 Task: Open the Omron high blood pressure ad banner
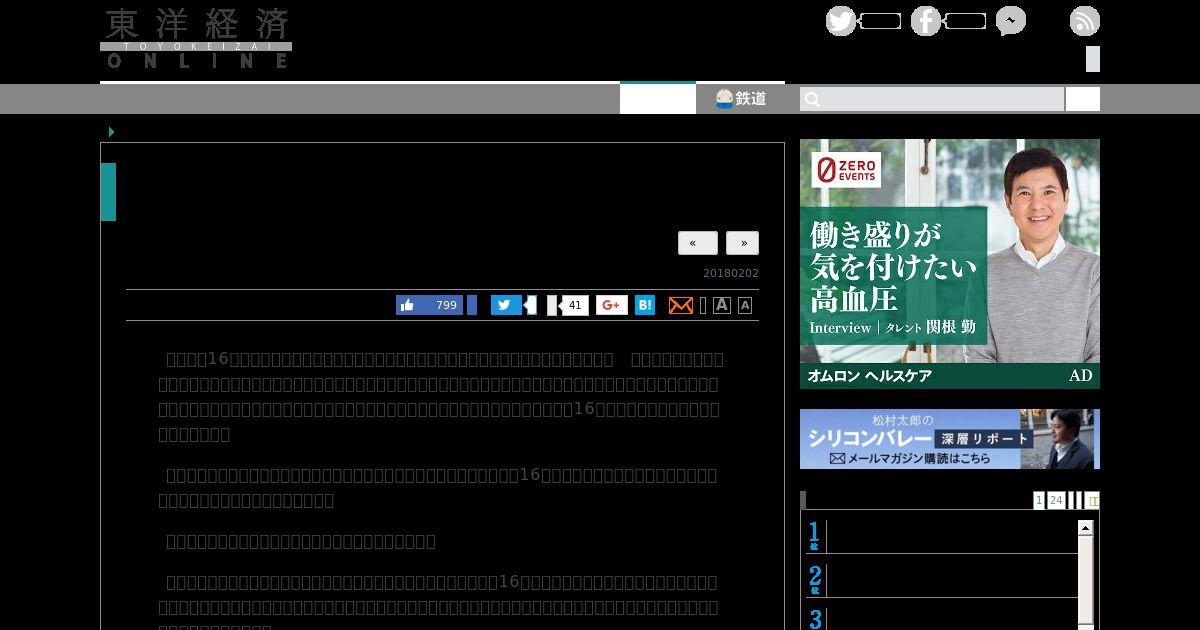pyautogui.click(x=950, y=264)
